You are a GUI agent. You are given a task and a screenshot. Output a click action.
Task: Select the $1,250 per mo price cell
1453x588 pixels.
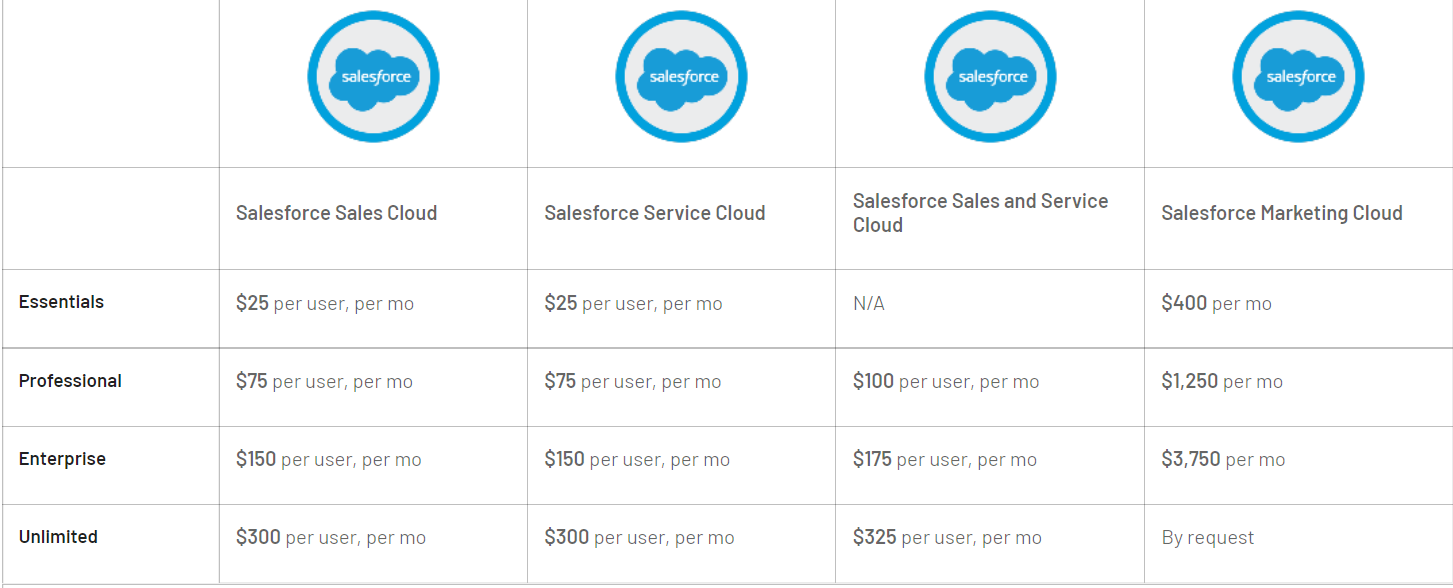tap(1221, 381)
